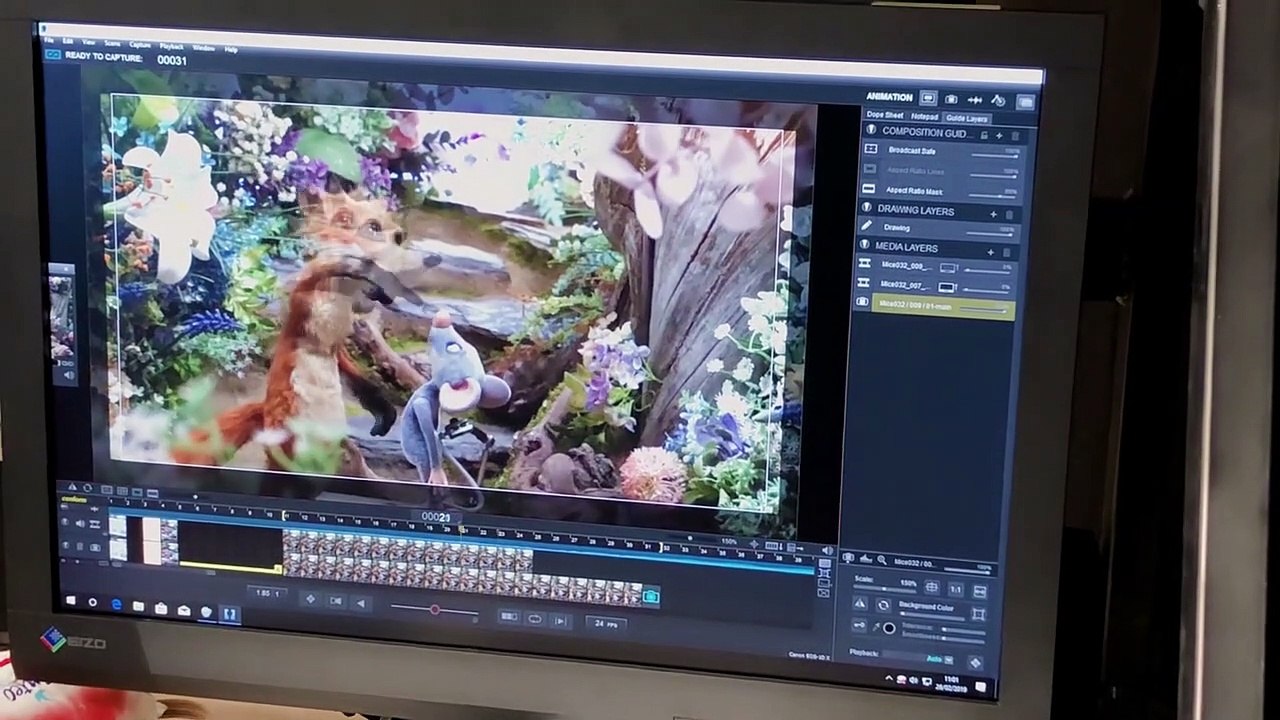Add a new composition guide with plus

click(x=998, y=135)
